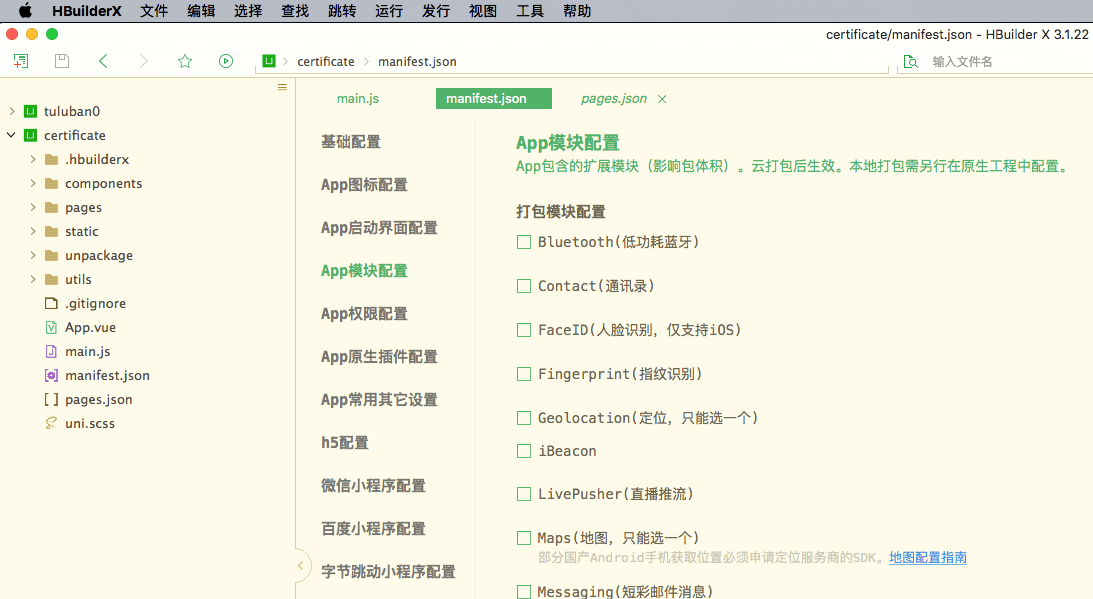Open the App原生插件配置 section

pyautogui.click(x=379, y=357)
